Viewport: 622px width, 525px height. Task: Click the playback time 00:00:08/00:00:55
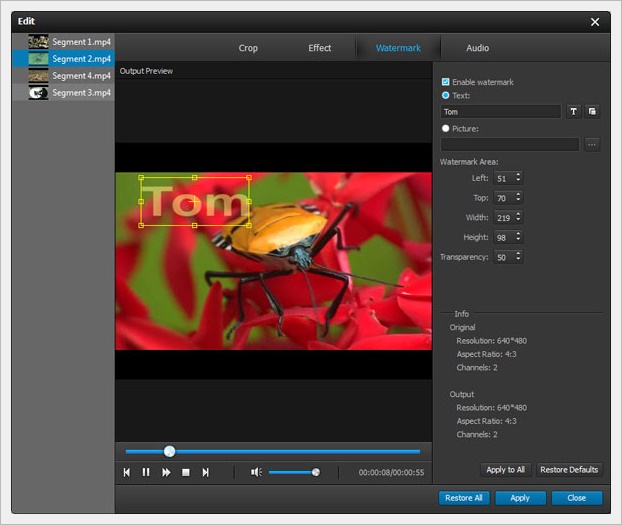391,472
